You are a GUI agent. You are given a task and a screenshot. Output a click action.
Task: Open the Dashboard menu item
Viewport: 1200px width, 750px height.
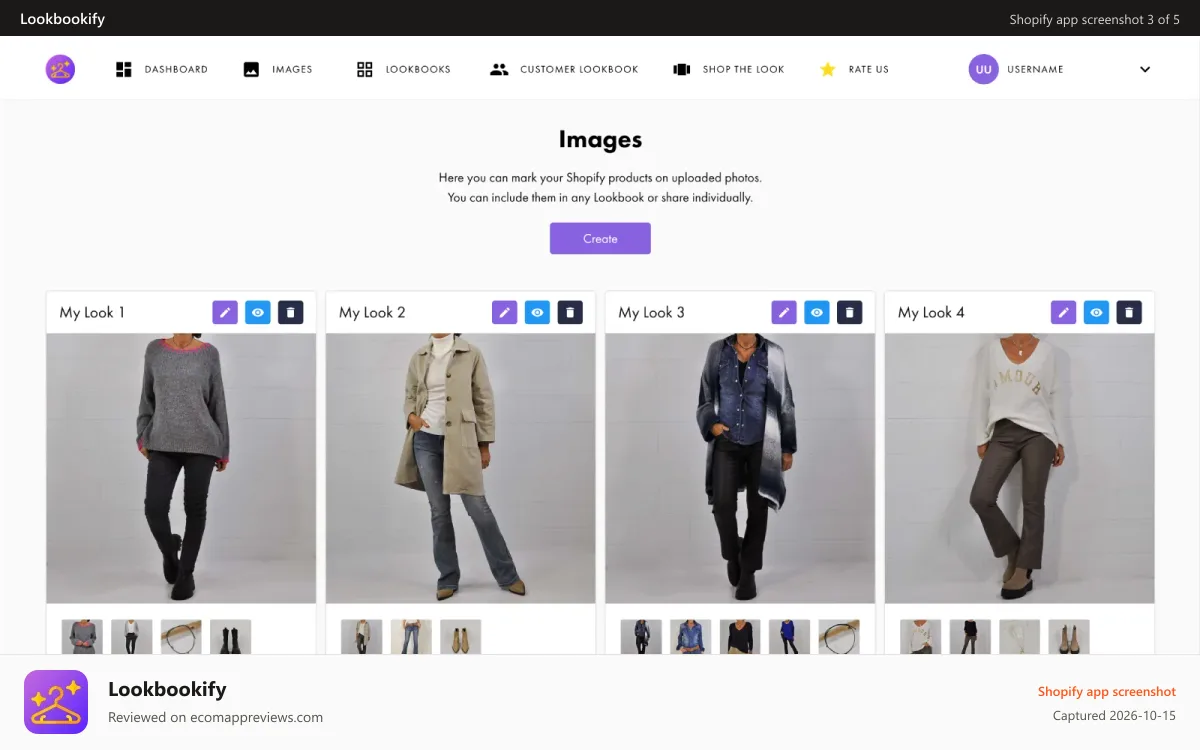click(162, 69)
